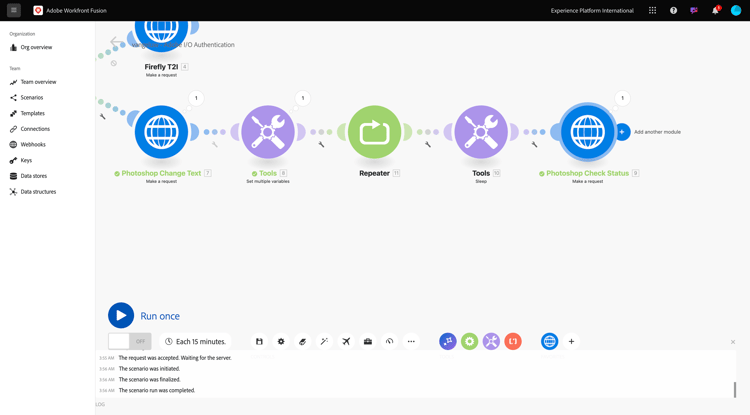Click the output bubble 1 above Photoshop Check Status

[622, 98]
